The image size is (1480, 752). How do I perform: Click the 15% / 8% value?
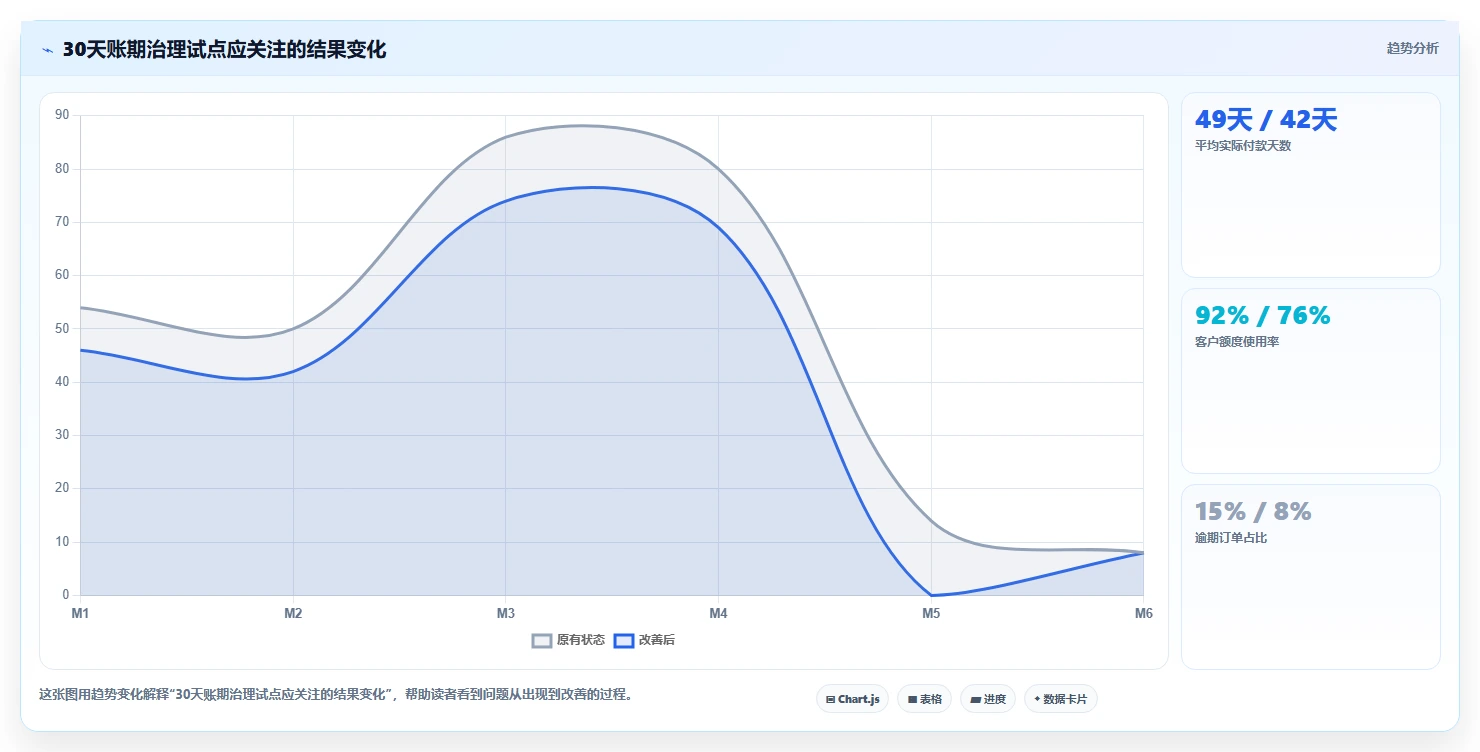coord(1252,512)
